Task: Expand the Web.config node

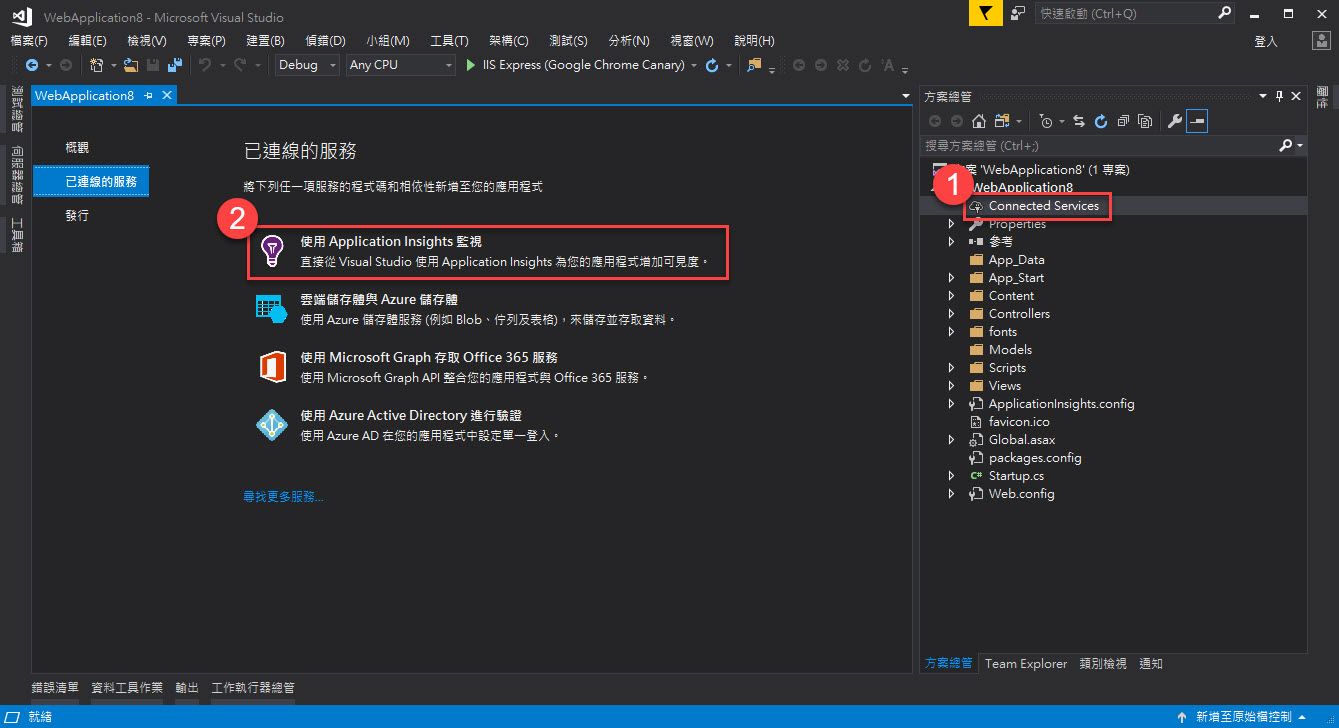Action: click(951, 494)
